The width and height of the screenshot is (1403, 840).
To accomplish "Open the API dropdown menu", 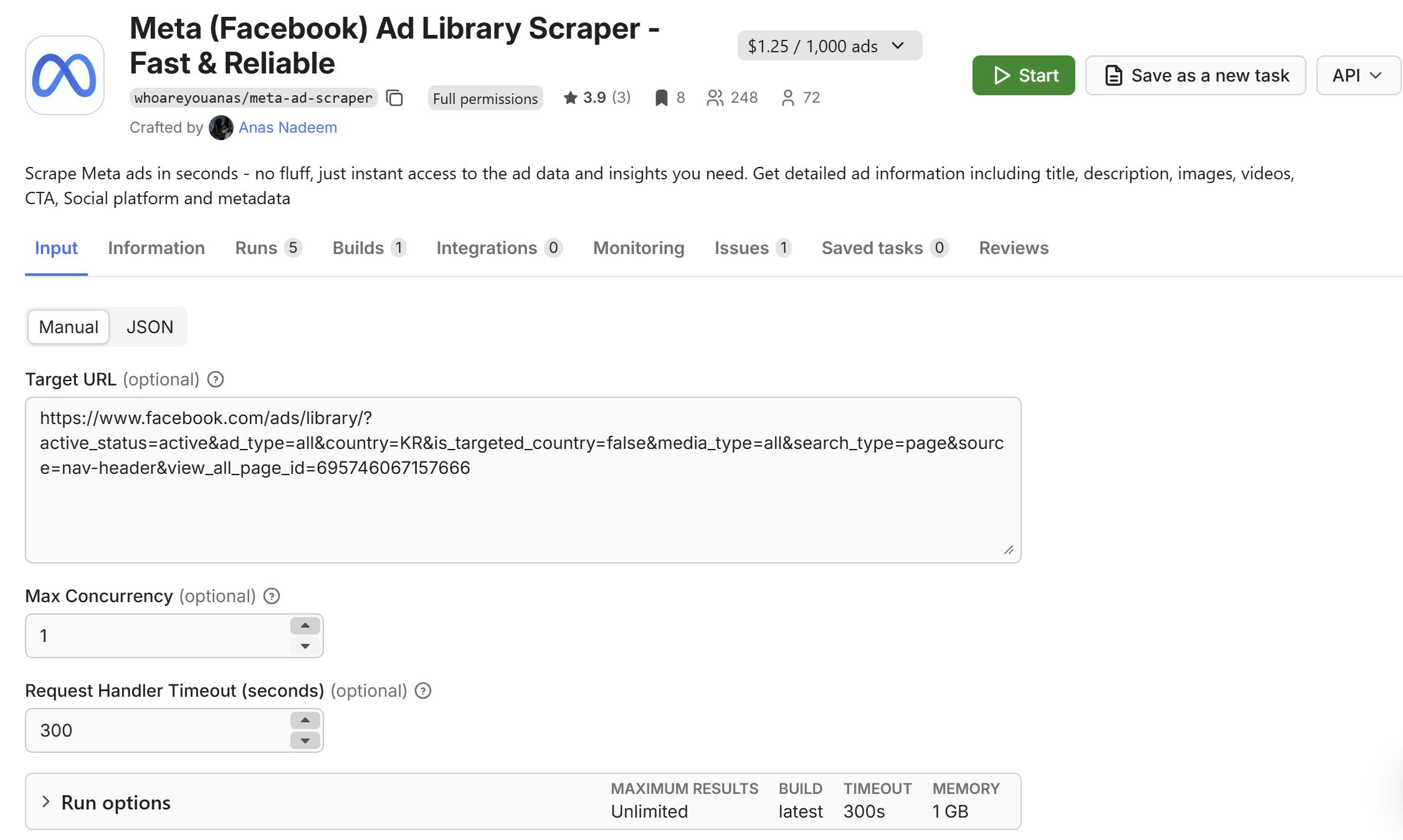I will (x=1358, y=75).
